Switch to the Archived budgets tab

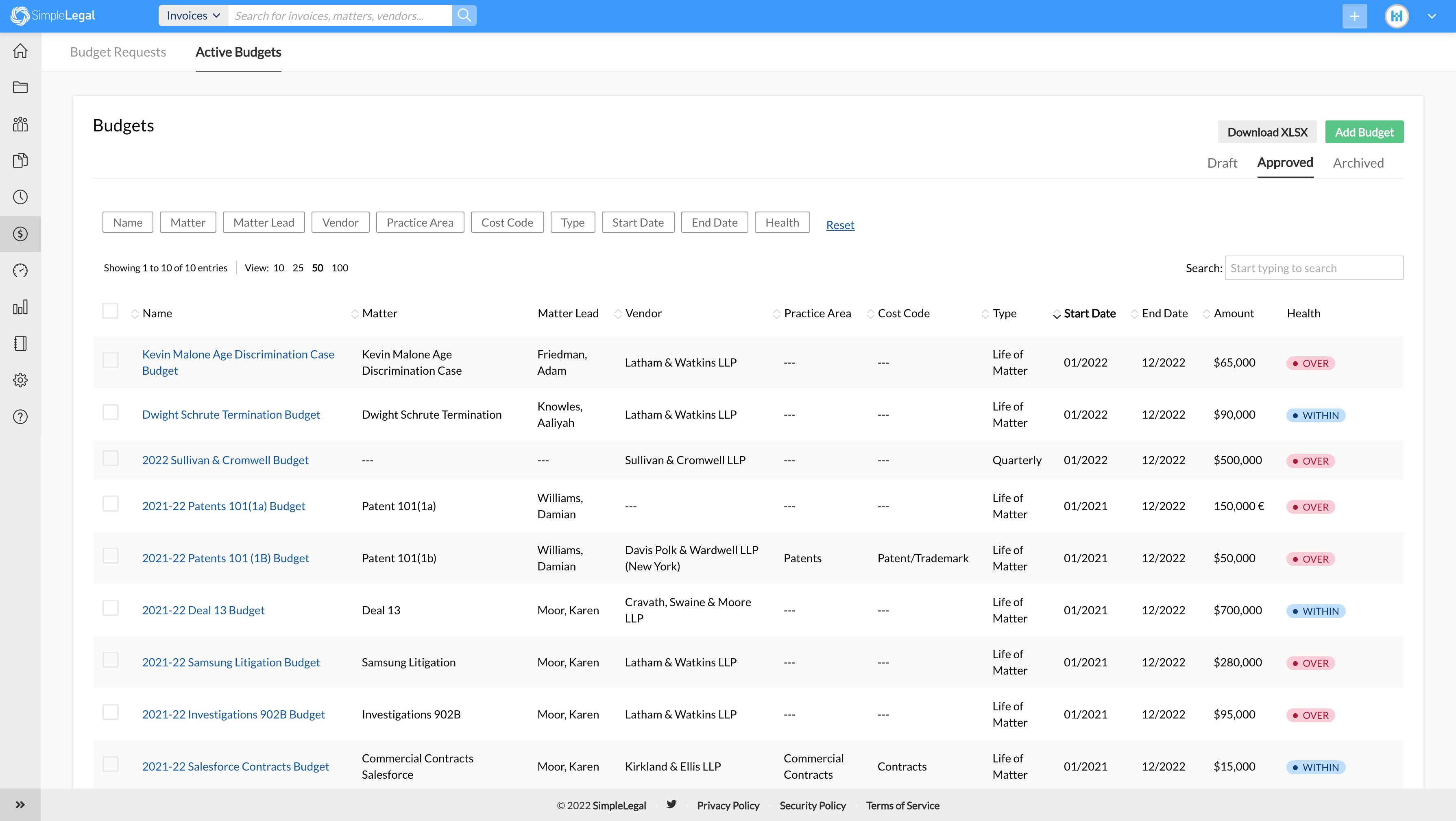click(1358, 163)
